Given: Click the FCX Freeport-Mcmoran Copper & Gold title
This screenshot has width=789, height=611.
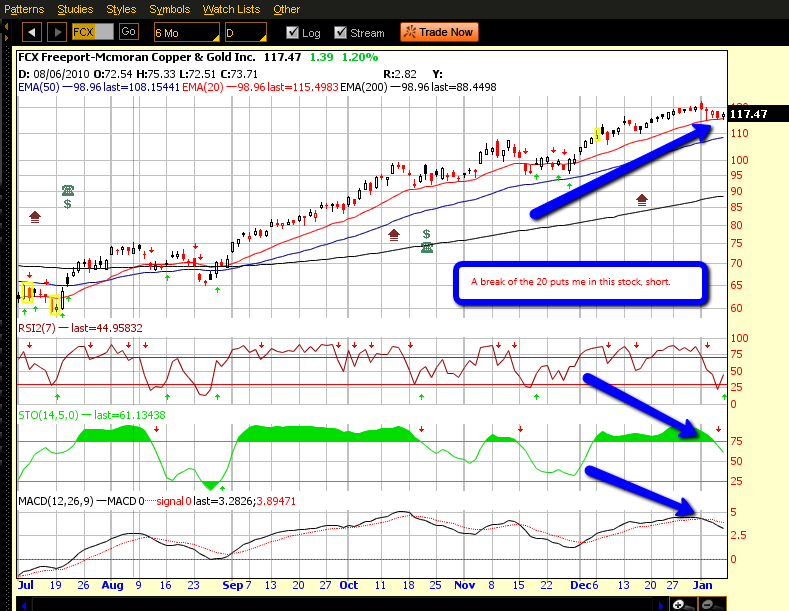Looking at the screenshot, I should 136,57.
